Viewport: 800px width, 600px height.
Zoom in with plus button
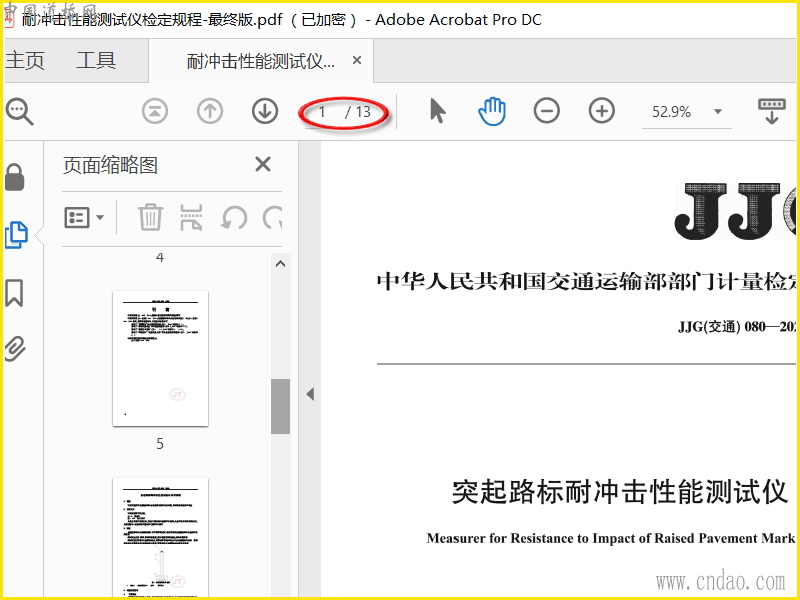pyautogui.click(x=602, y=111)
